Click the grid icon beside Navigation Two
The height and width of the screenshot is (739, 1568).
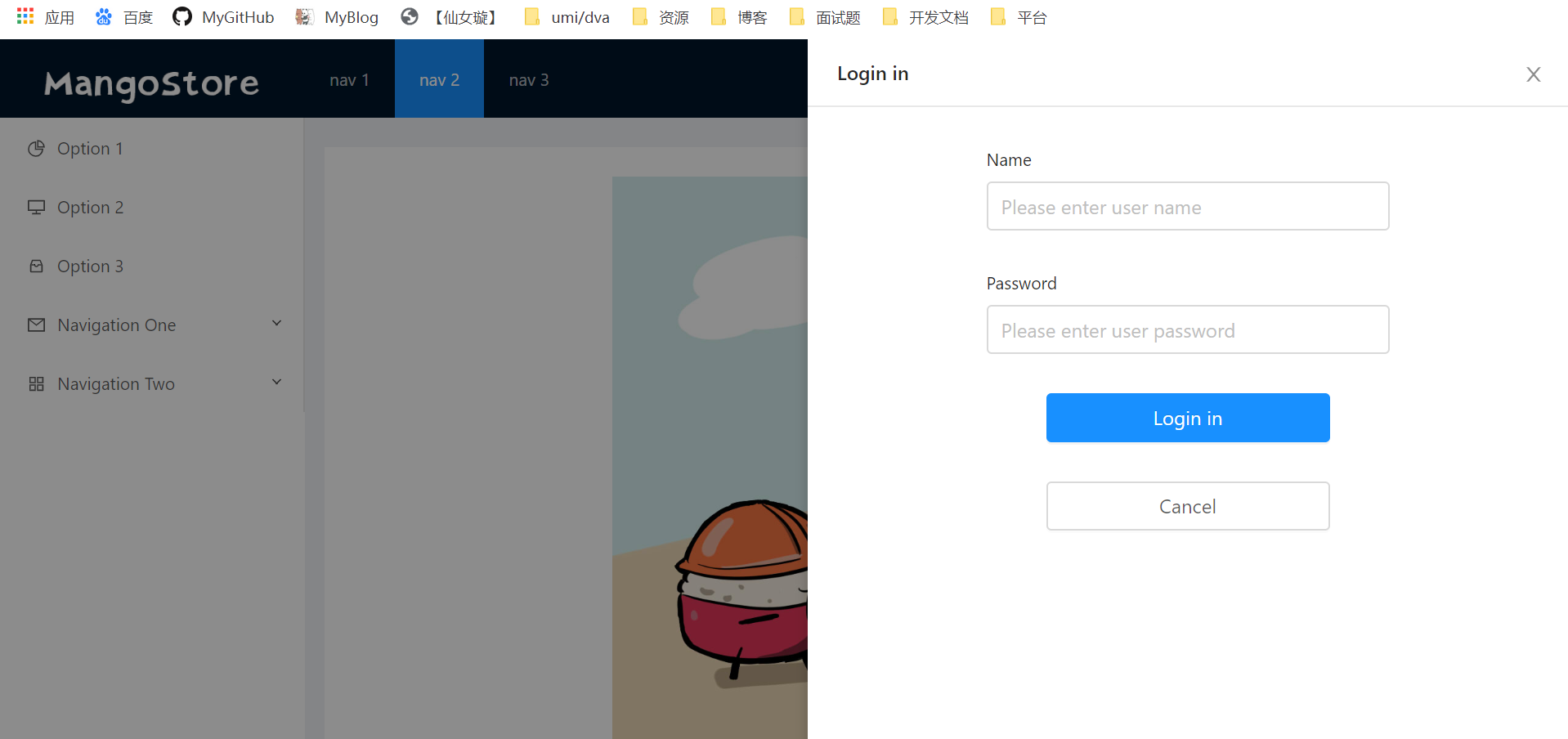tap(36, 384)
